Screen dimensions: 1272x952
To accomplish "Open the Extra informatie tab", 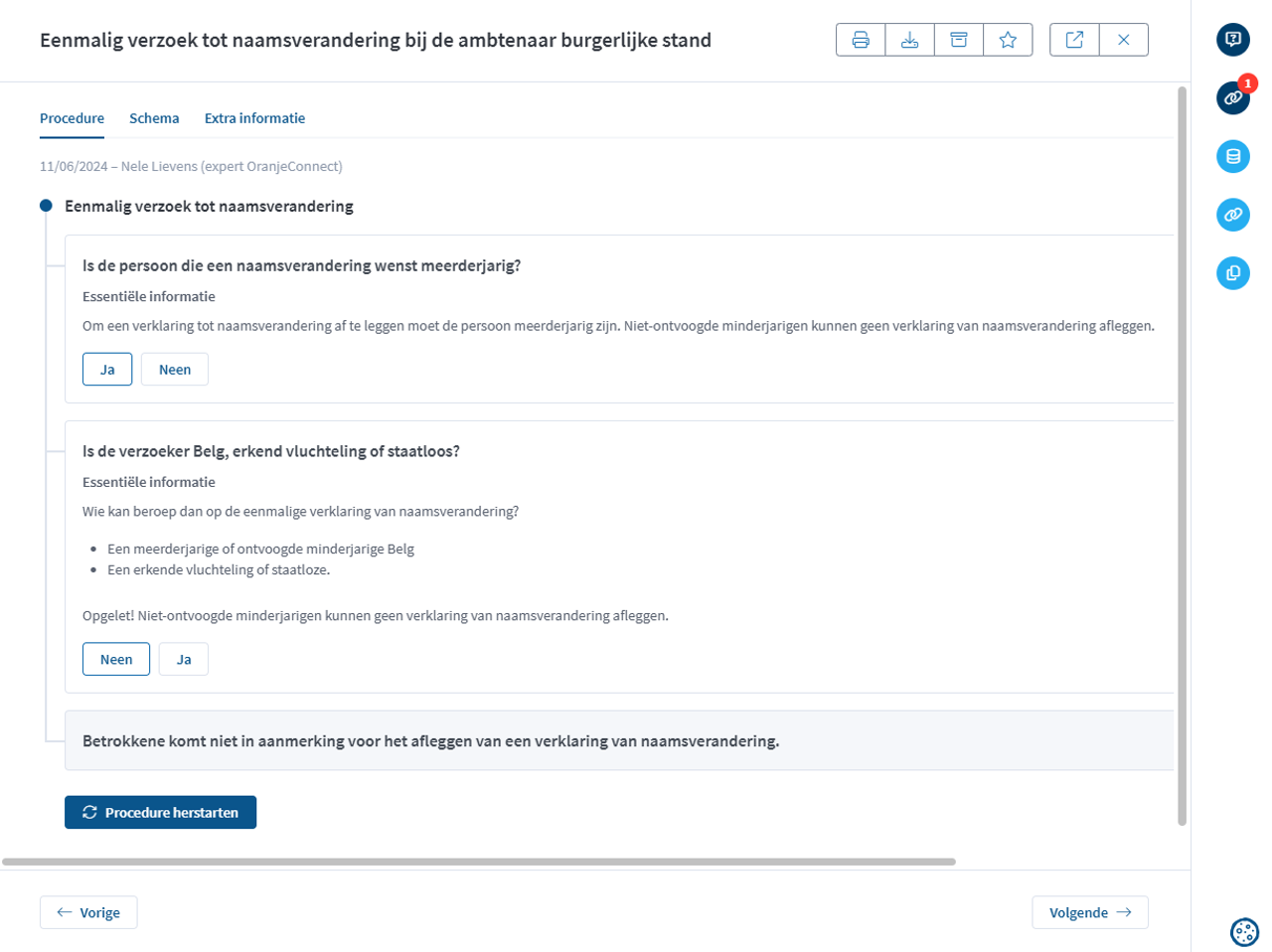I will click(x=254, y=118).
